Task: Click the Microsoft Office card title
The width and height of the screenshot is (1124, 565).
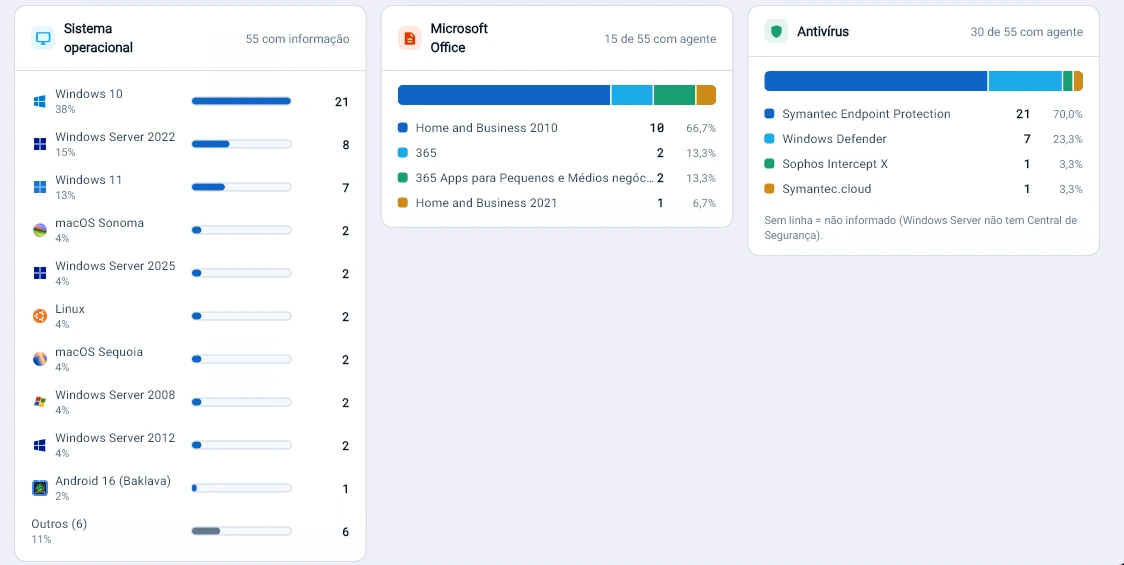Action: click(x=459, y=38)
